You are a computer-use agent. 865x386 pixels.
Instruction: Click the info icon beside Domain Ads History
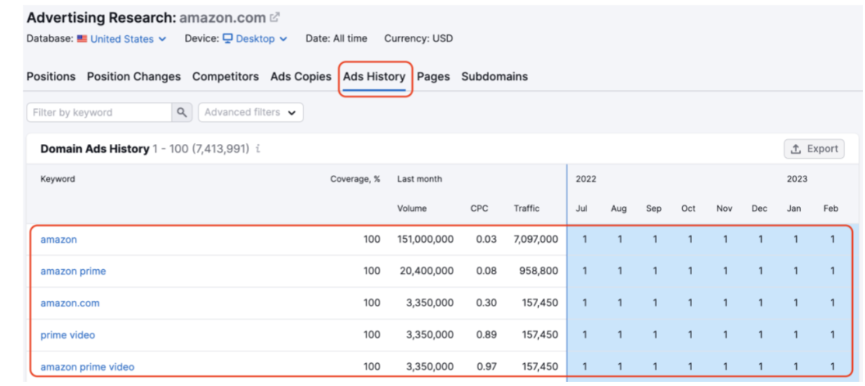[x=258, y=149]
